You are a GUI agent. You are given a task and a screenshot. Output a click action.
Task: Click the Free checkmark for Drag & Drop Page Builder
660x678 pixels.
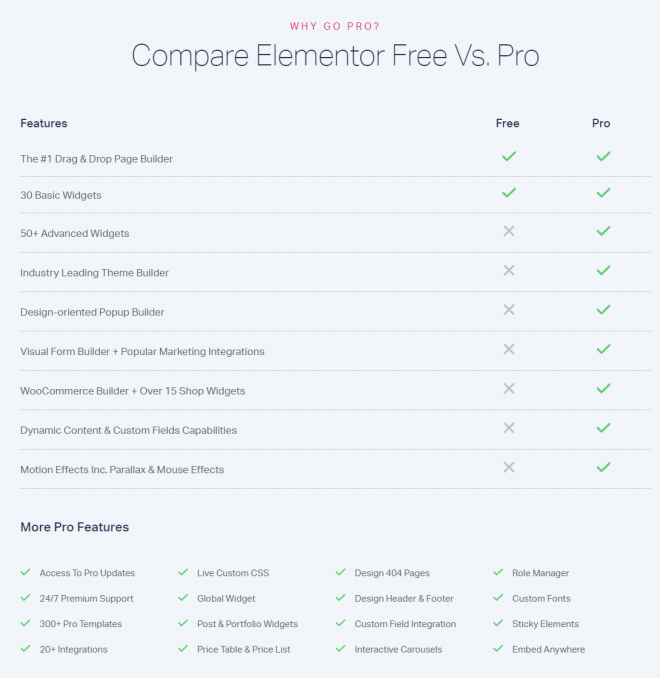pyautogui.click(x=509, y=156)
